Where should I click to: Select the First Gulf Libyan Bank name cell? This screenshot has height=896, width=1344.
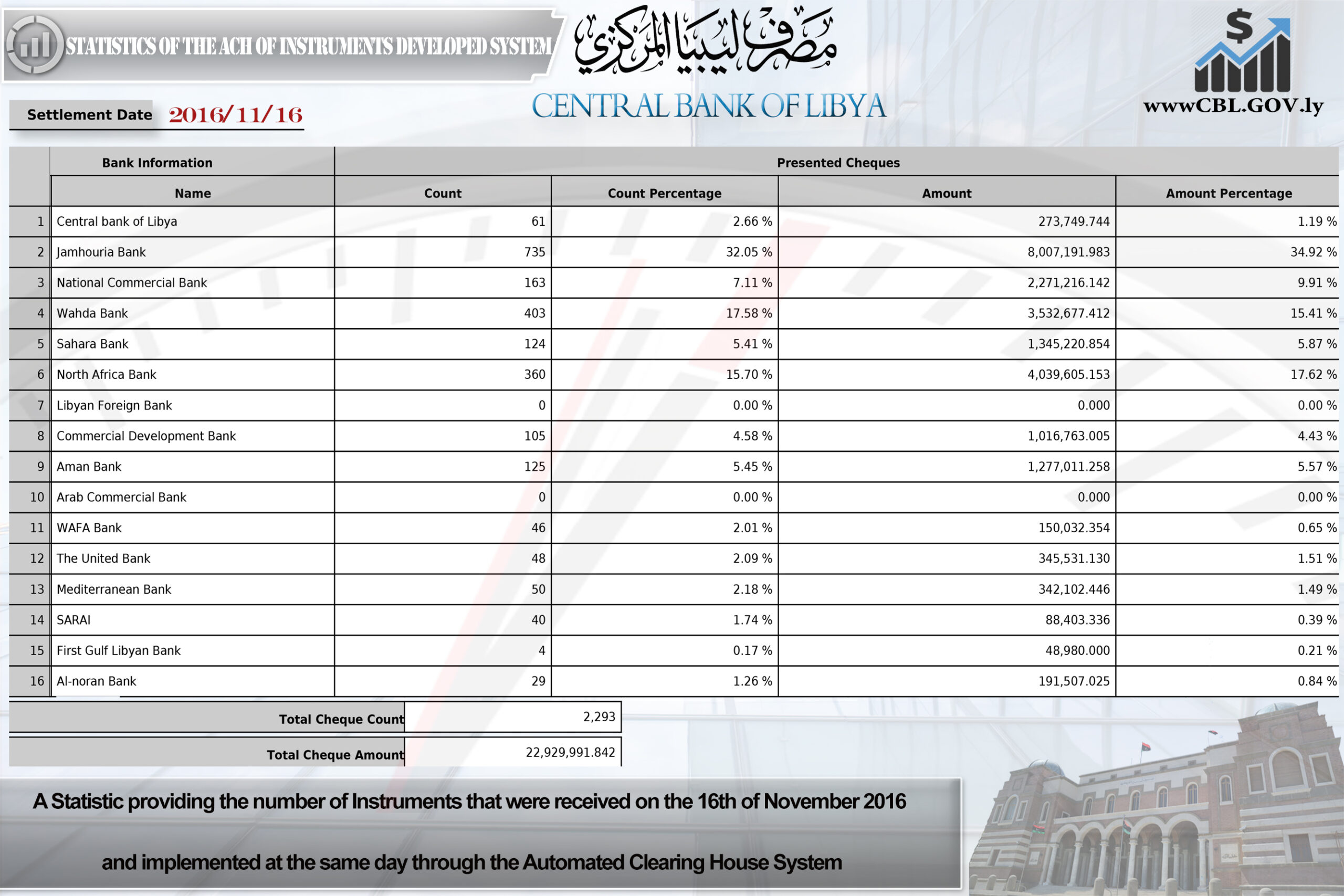click(193, 651)
